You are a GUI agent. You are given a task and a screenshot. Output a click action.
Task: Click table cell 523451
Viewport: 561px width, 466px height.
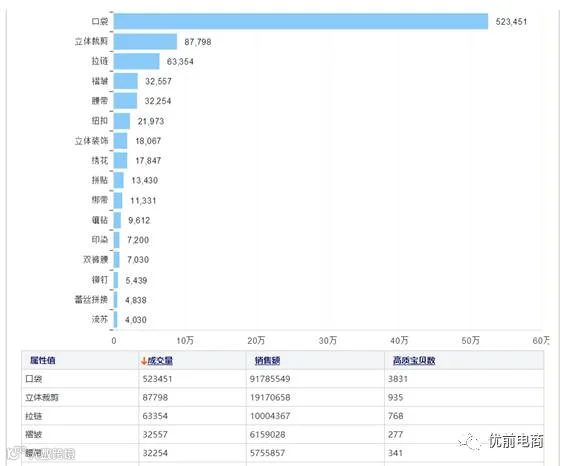[157, 379]
